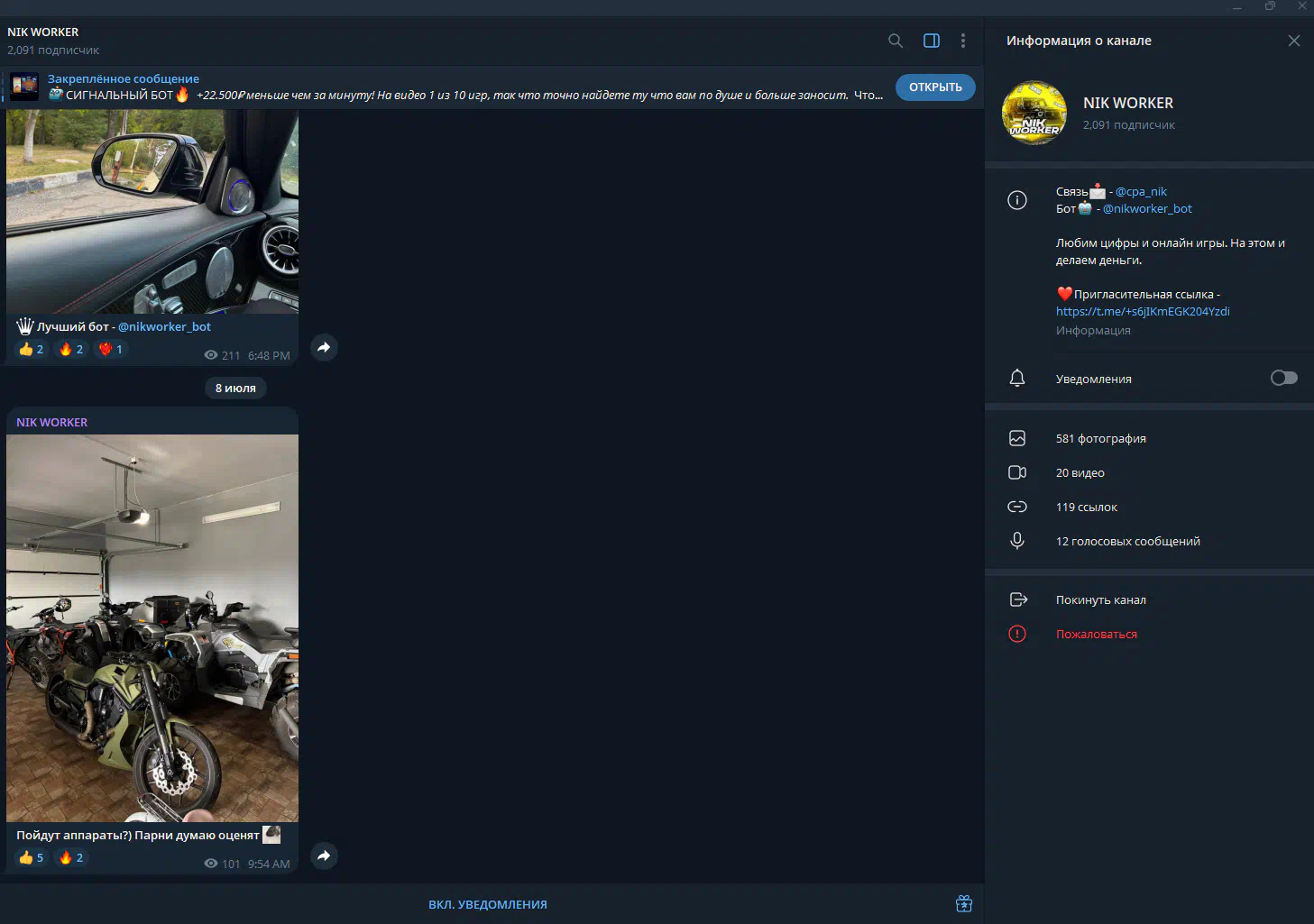Click the links chain icon
Image resolution: width=1314 pixels, height=924 pixels.
(1017, 507)
